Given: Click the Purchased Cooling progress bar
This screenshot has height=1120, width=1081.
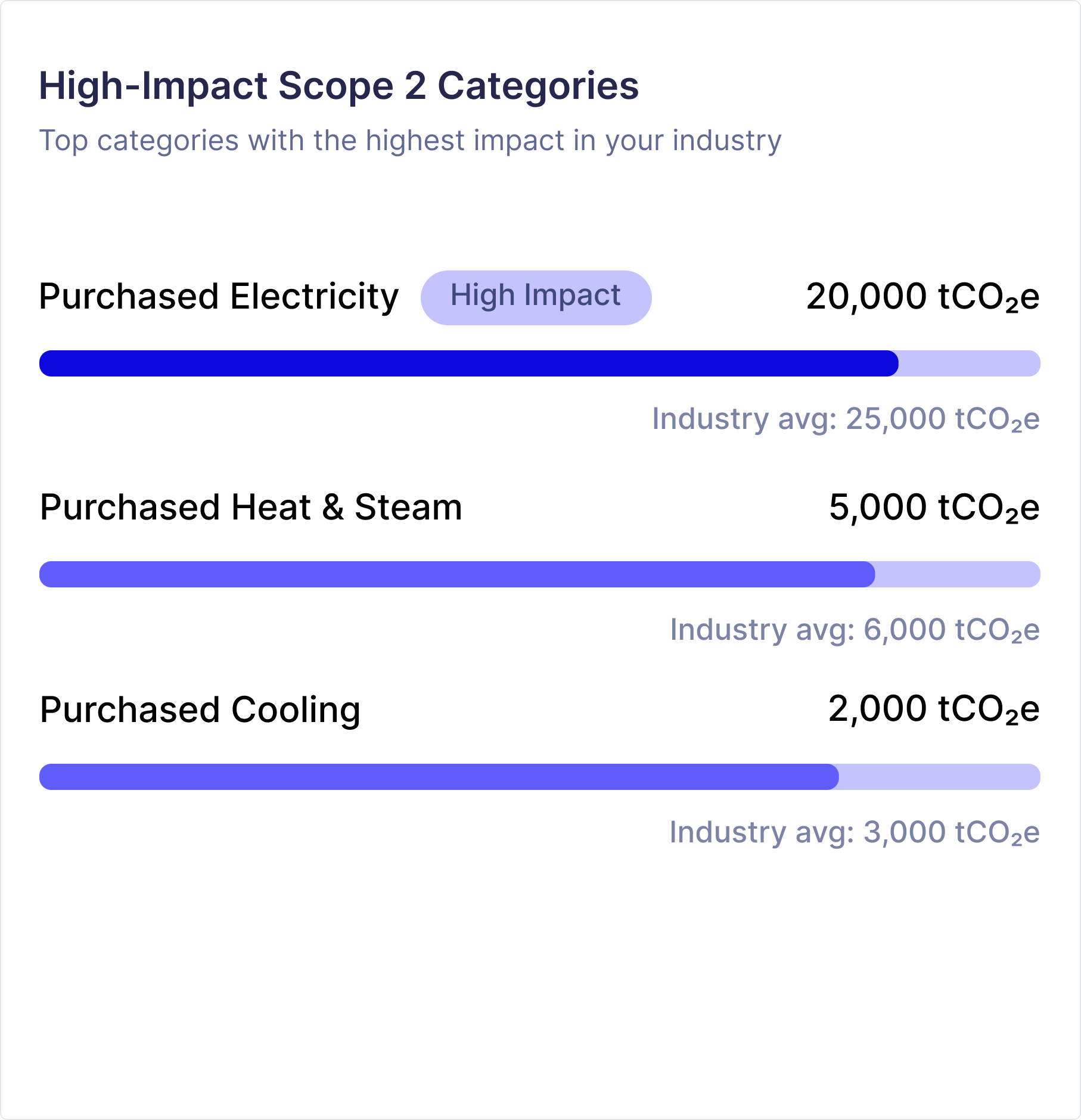Looking at the screenshot, I should point(540,777).
